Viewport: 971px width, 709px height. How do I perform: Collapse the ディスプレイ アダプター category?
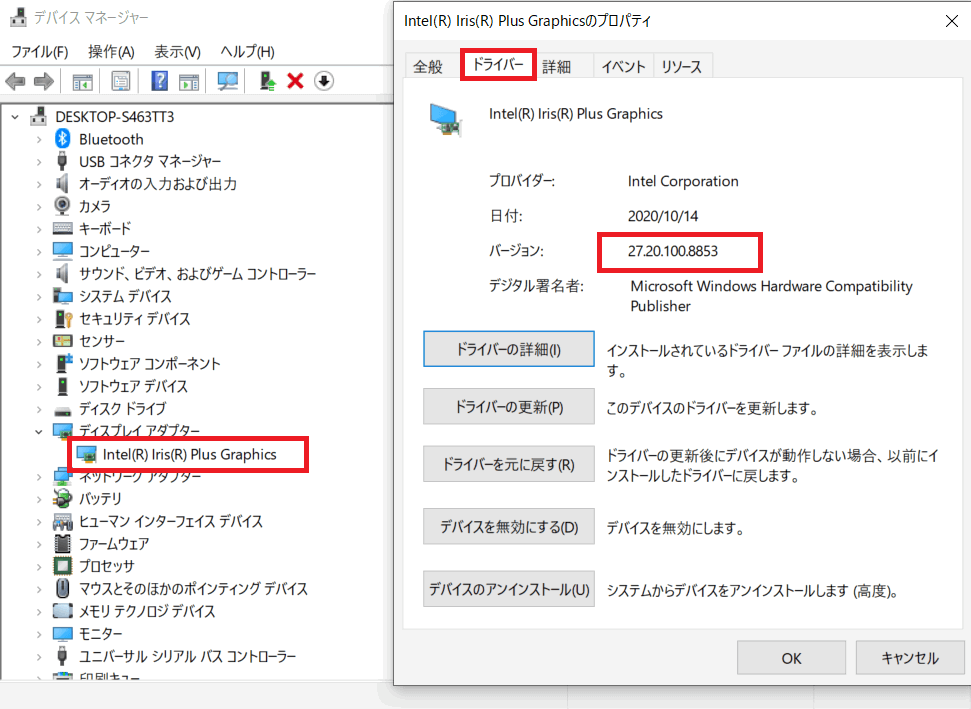point(38,431)
